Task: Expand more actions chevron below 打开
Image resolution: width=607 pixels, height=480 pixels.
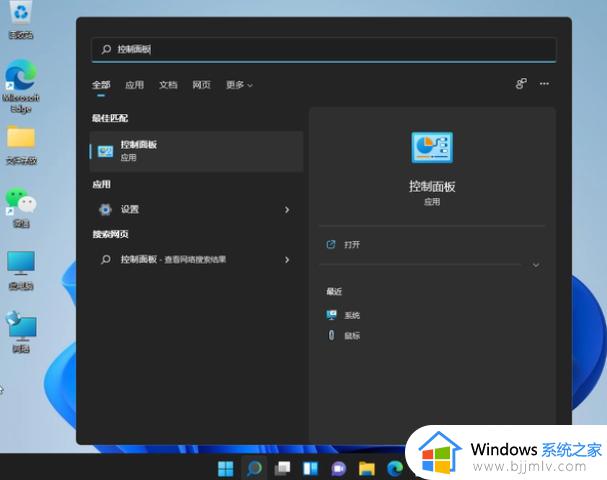Action: 536,265
